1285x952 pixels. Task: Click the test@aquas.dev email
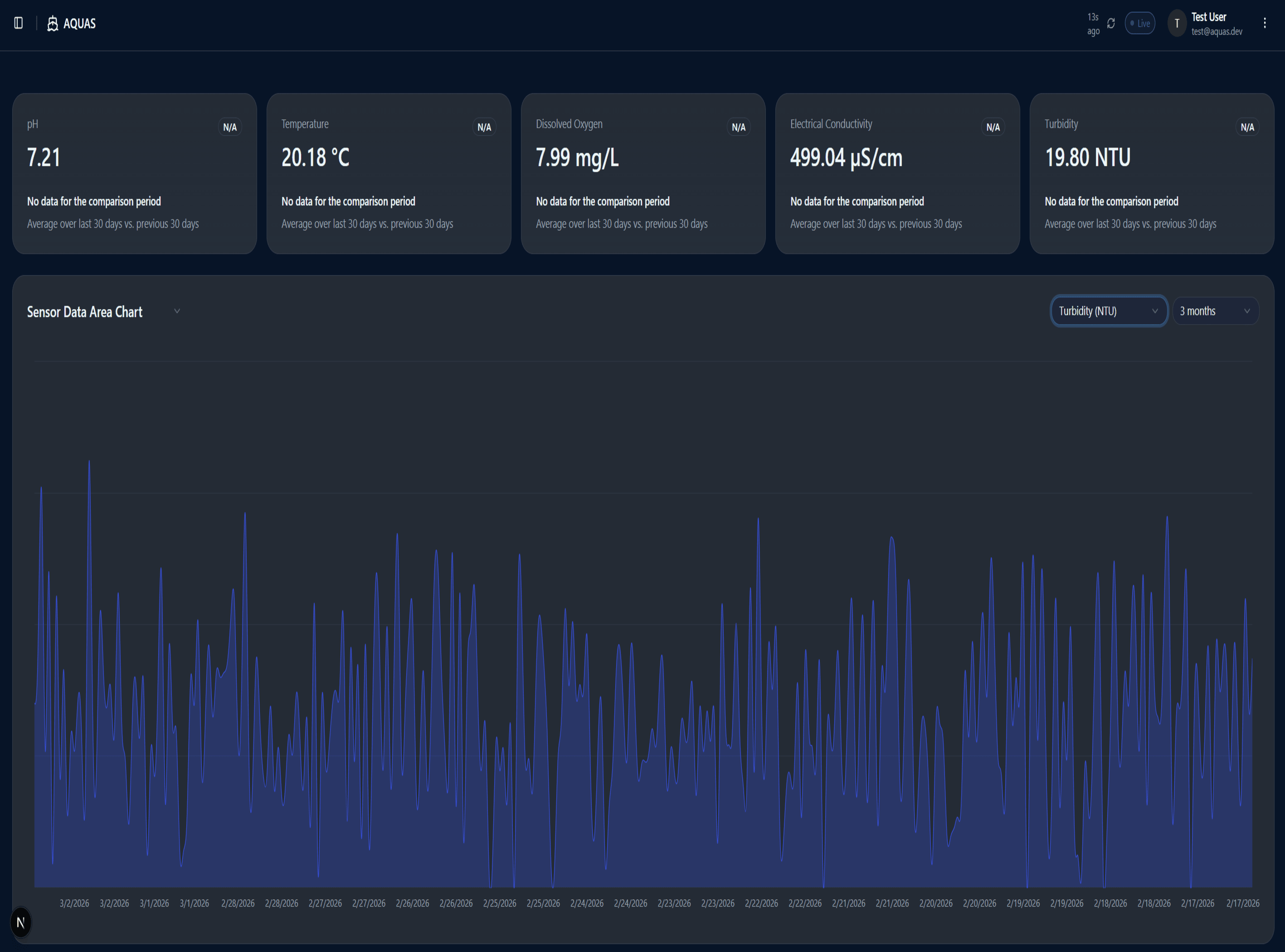[x=1217, y=32]
